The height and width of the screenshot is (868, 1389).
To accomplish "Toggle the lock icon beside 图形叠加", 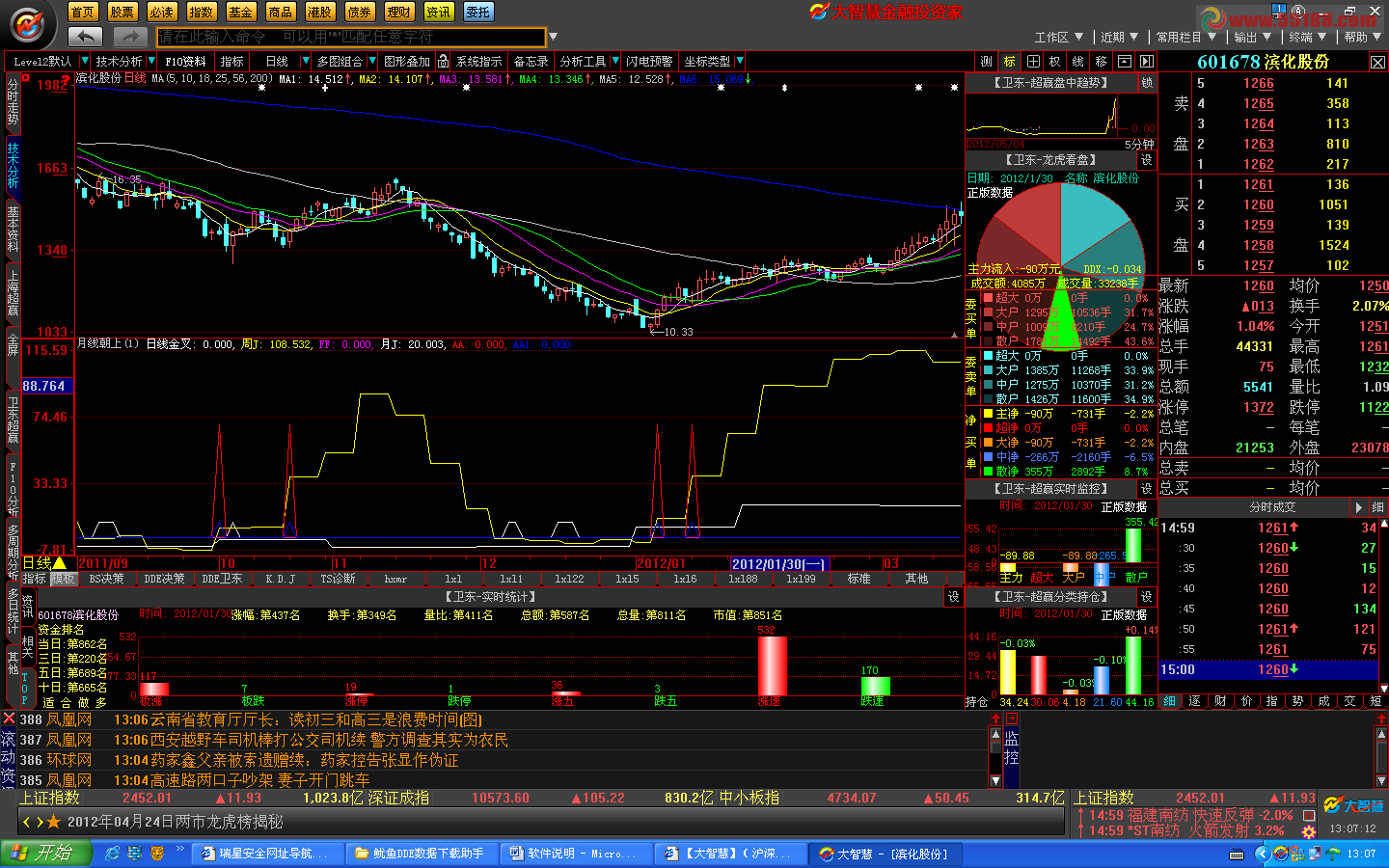I will (x=443, y=61).
